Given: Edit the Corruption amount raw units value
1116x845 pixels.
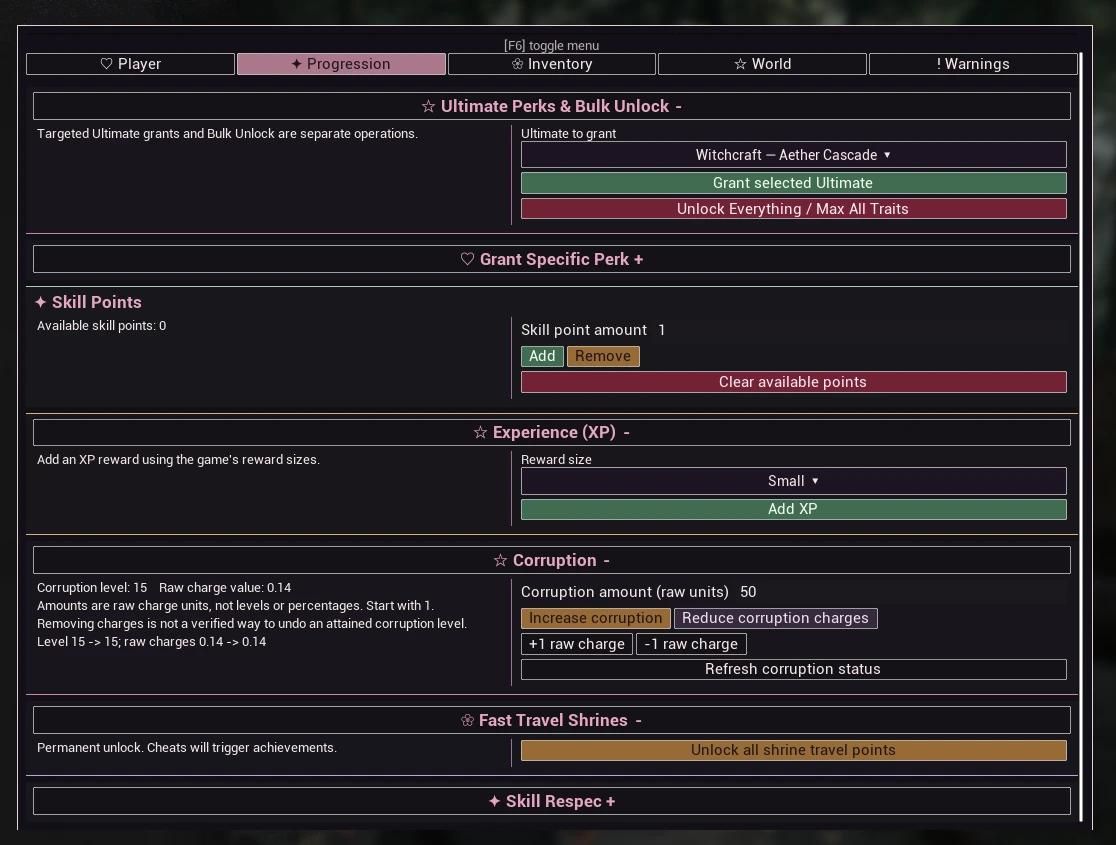Looking at the screenshot, I should 748,592.
